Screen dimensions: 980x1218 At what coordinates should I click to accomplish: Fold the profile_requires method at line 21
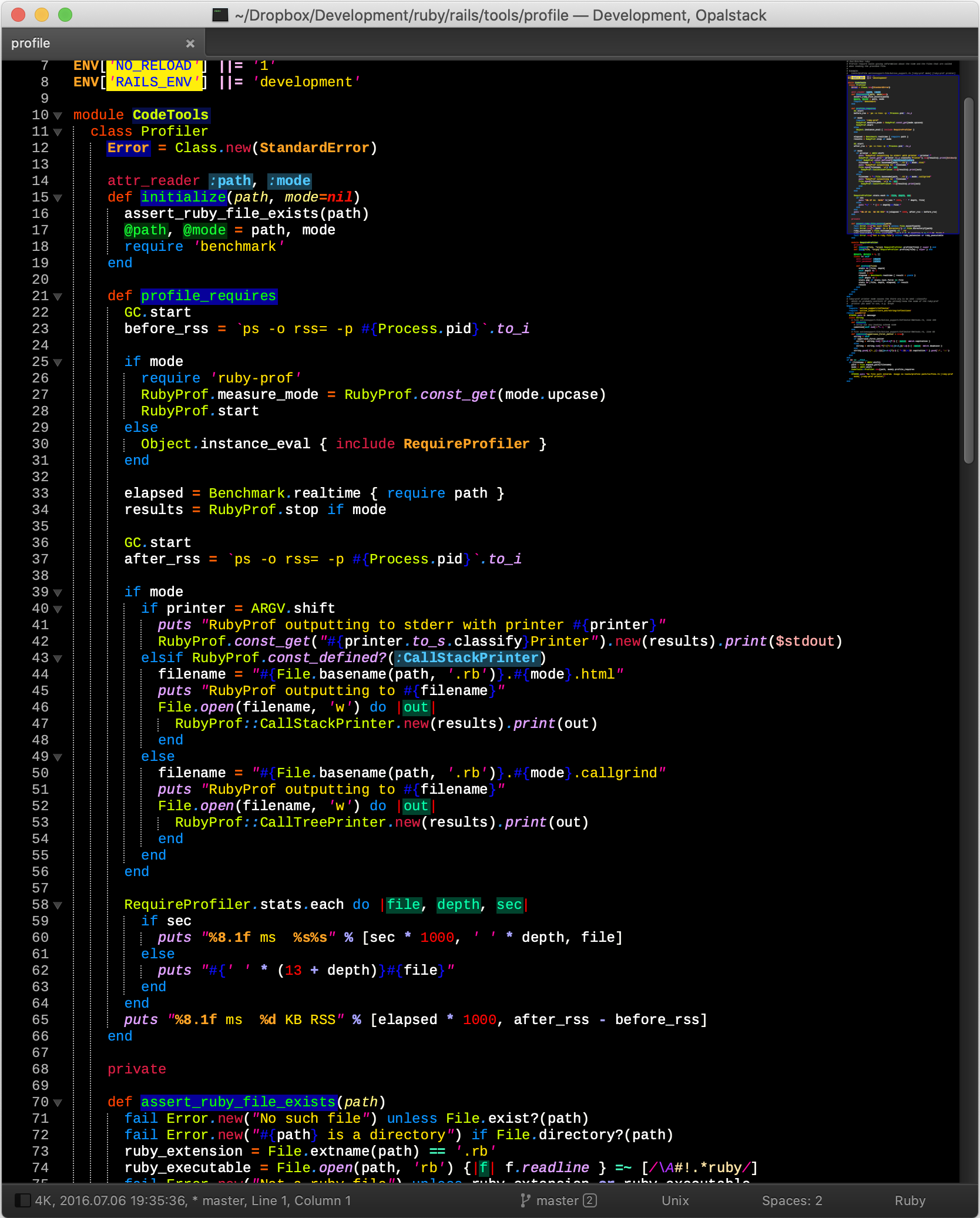pyautogui.click(x=58, y=297)
